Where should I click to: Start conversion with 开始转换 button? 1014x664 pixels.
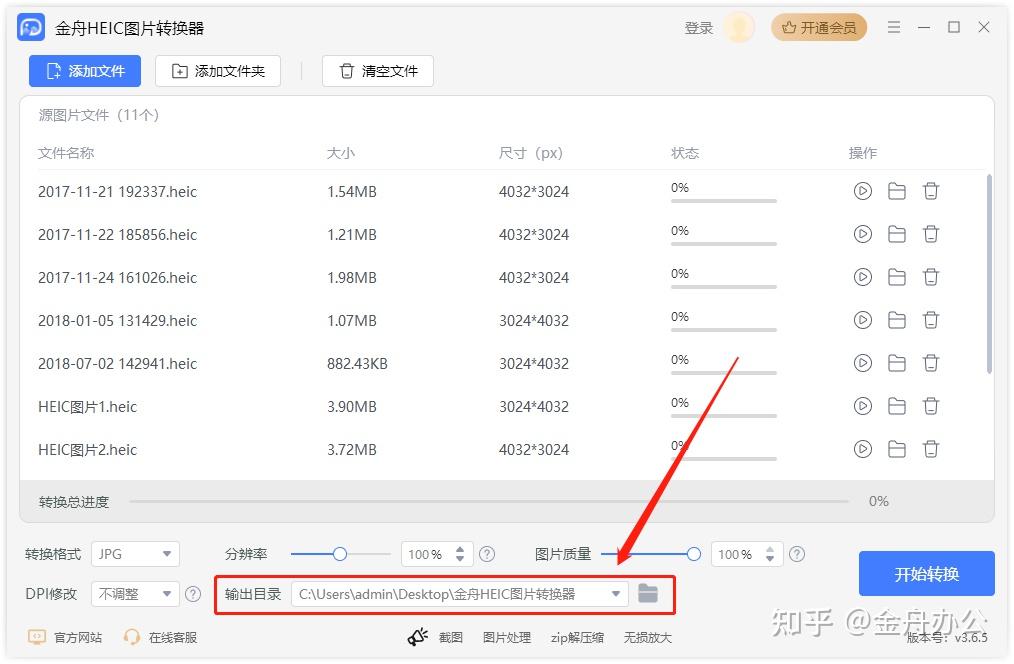click(x=926, y=573)
